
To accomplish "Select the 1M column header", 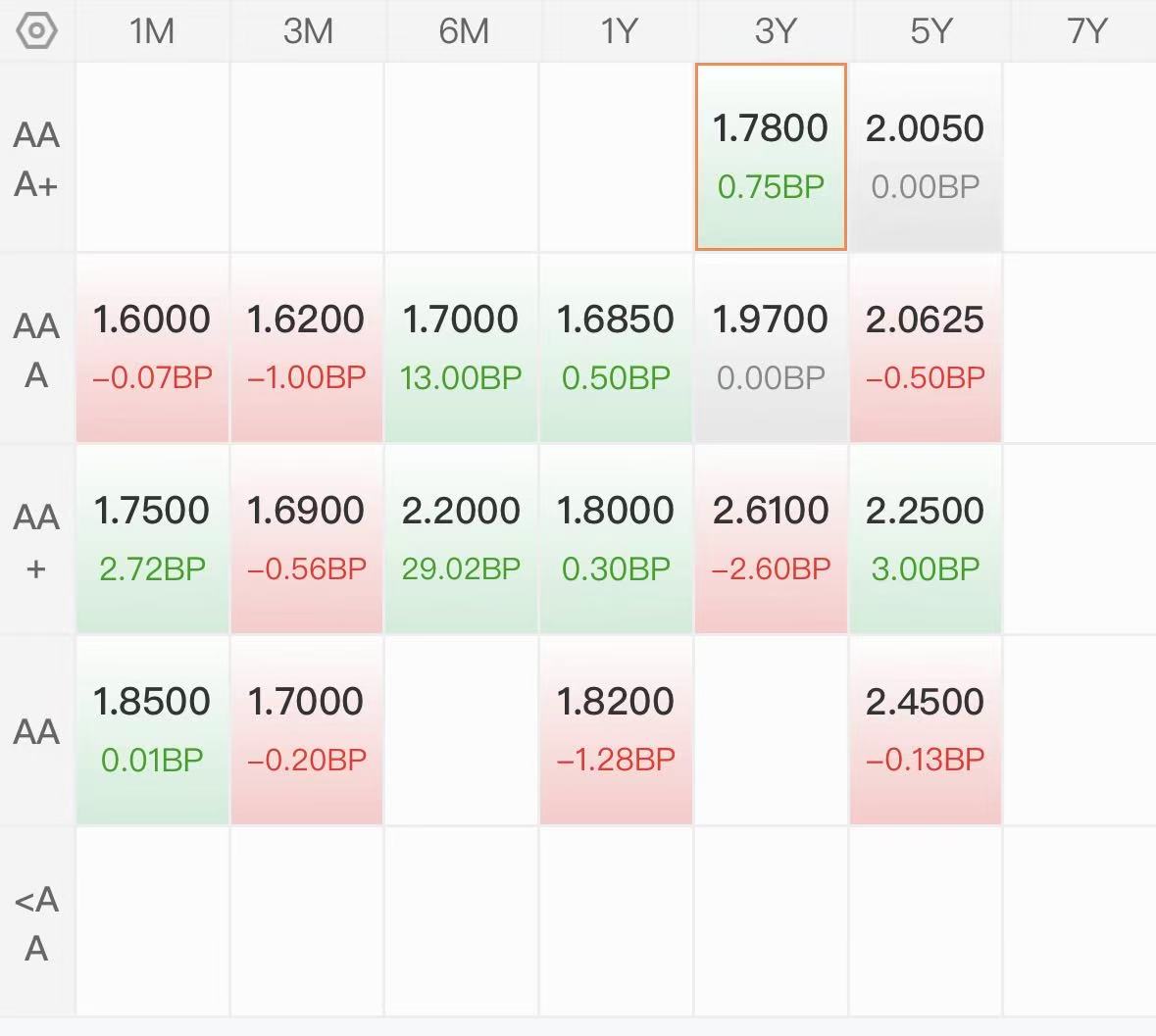I will tap(152, 31).
